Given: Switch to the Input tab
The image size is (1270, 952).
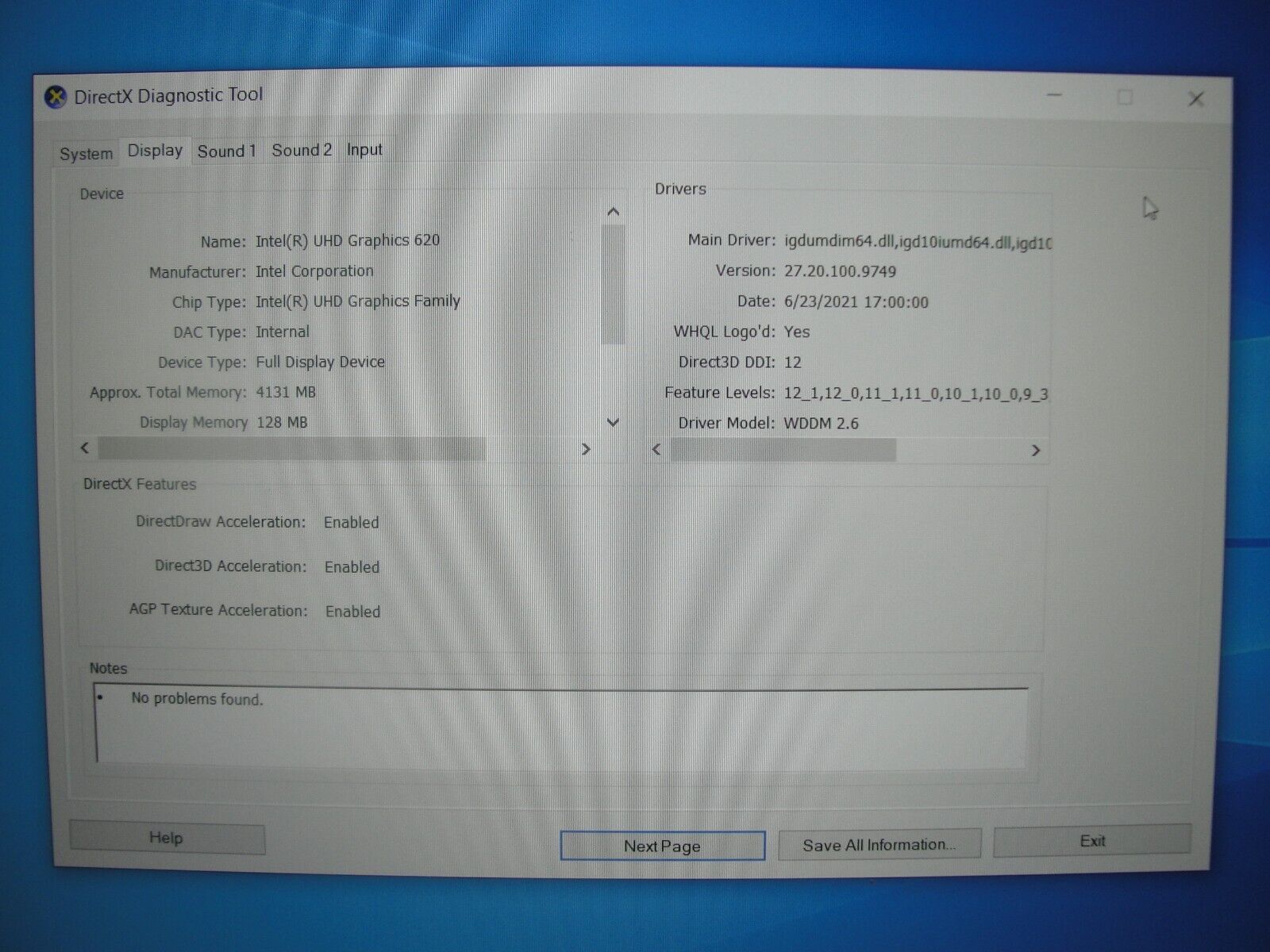Looking at the screenshot, I should [x=364, y=150].
